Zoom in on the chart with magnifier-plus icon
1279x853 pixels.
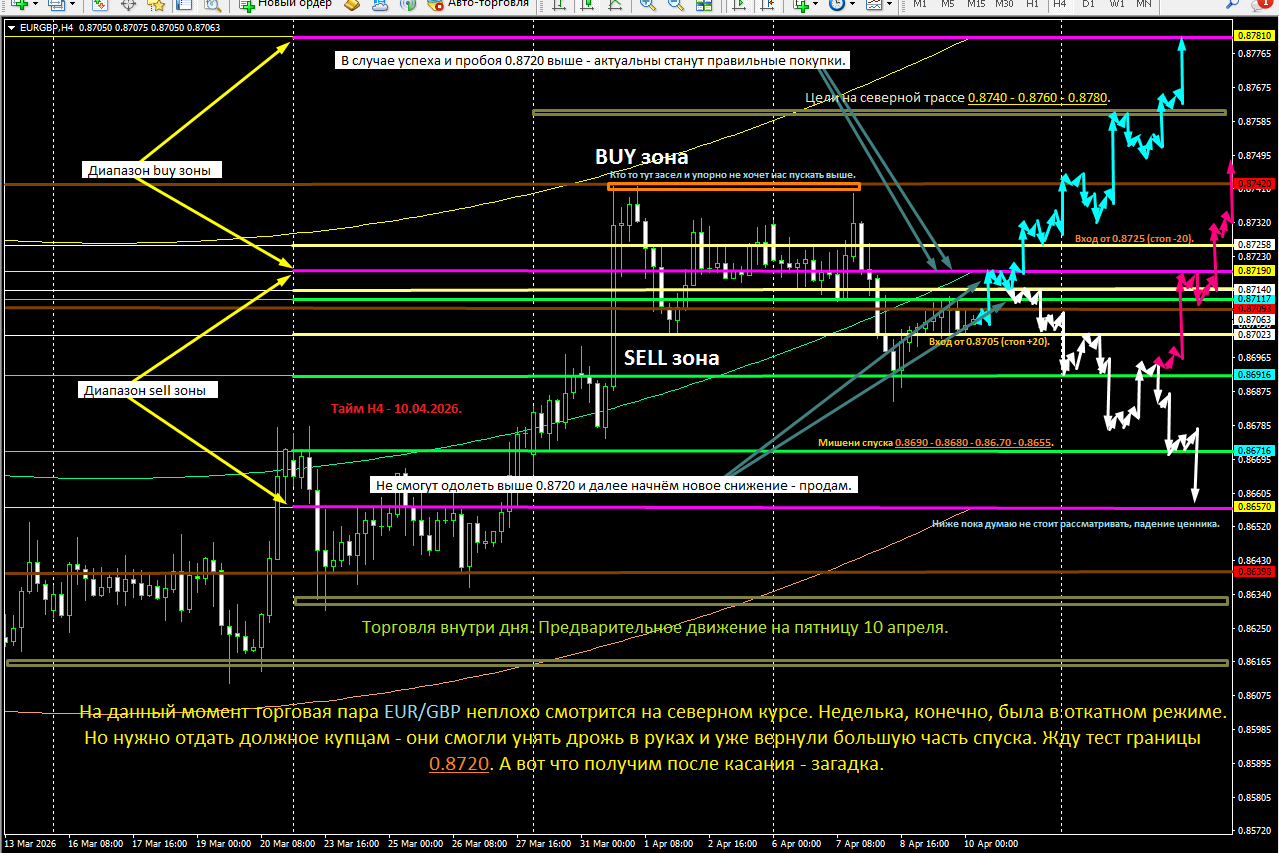[646, 6]
